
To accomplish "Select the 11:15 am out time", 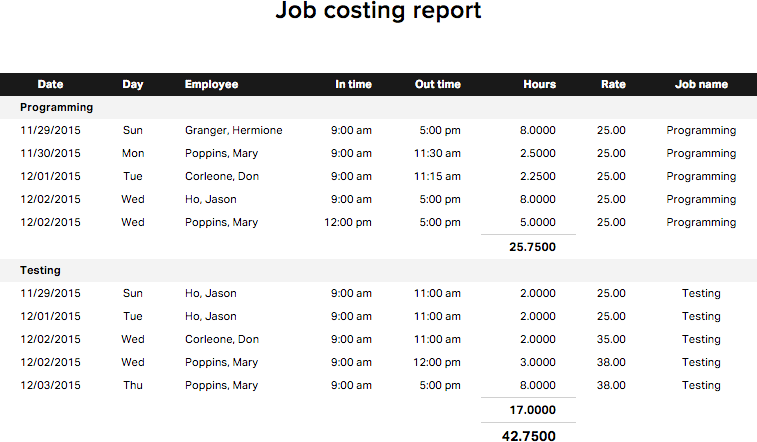I will pos(437,176).
